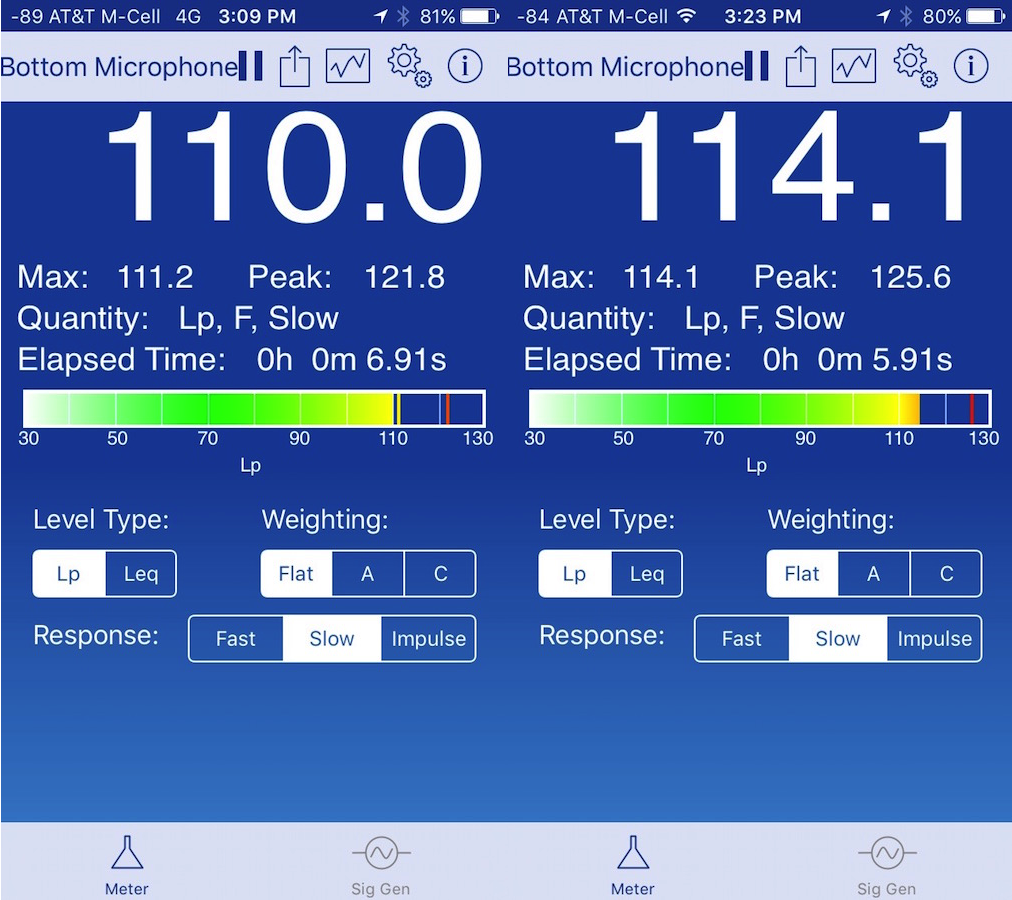Viewport: 1012px width, 900px height.
Task: Tap the info icon on the right screen
Action: click(x=970, y=67)
